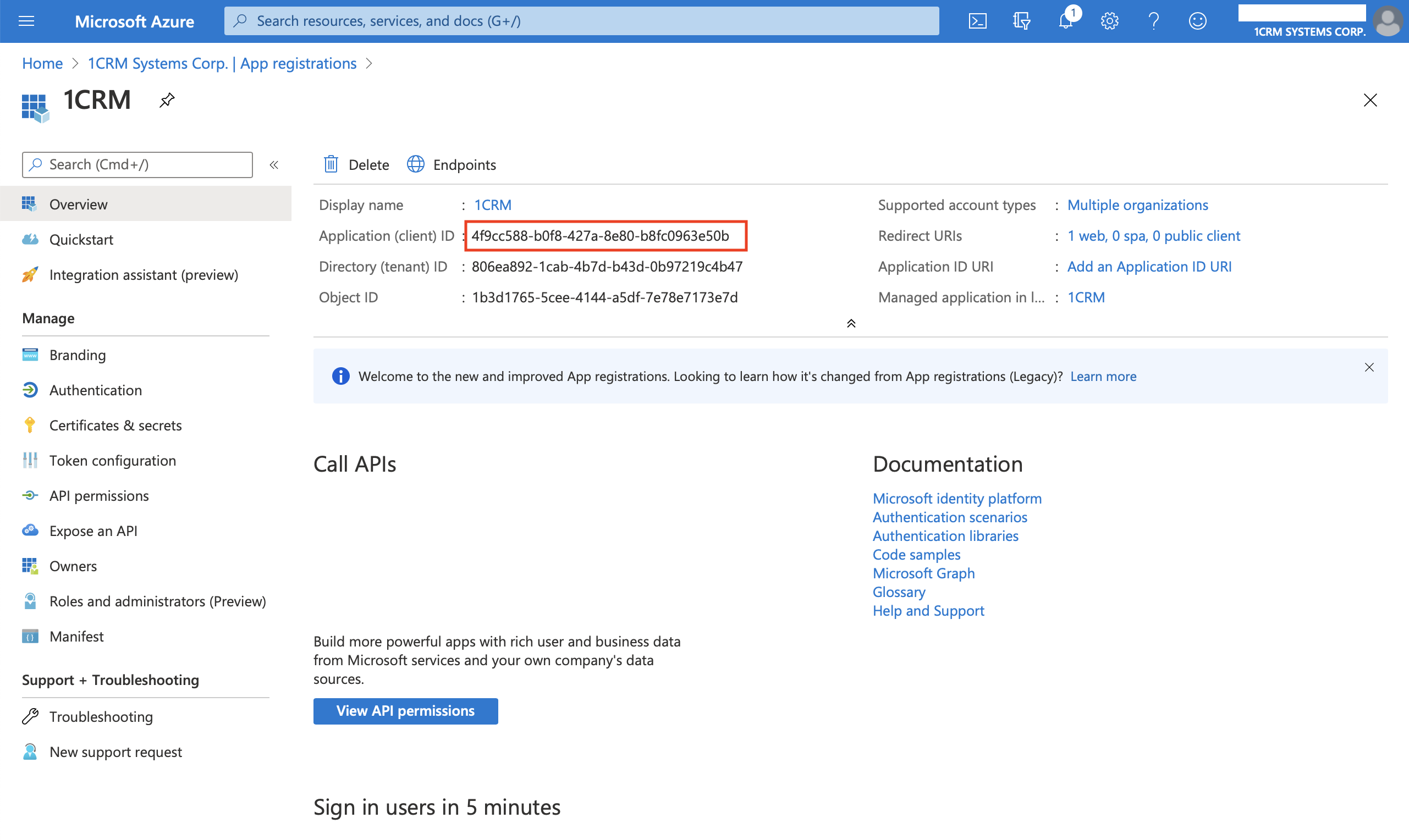Viewport: 1409px width, 840px height.
Task: Open portal settings gear
Action: [1109, 21]
